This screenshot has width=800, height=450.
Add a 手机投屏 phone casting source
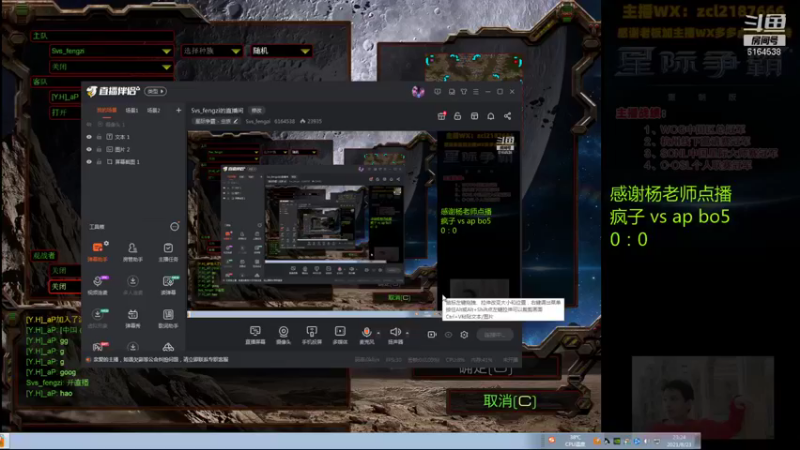[x=311, y=335]
